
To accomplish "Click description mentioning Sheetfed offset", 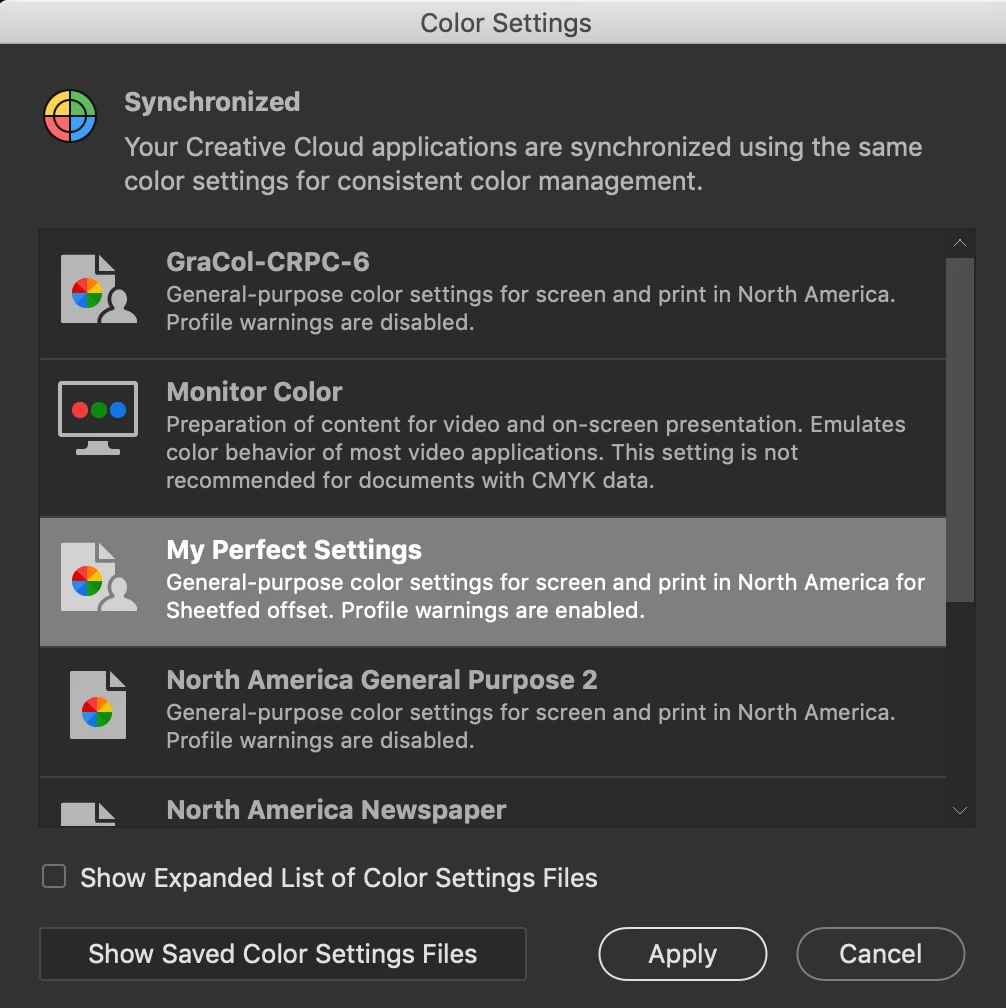I will pyautogui.click(x=546, y=597).
